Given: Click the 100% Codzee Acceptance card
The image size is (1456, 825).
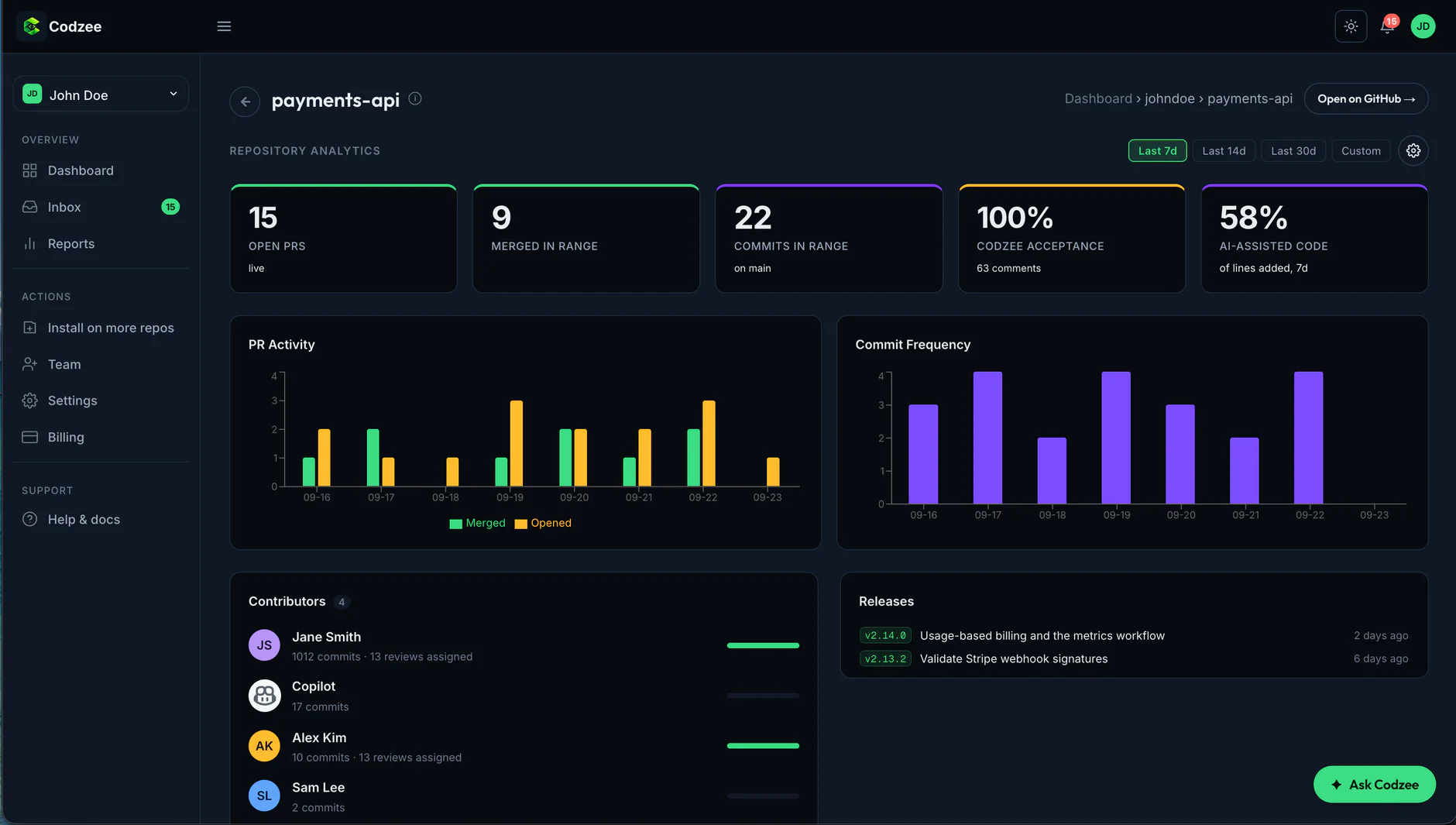Looking at the screenshot, I should [x=1072, y=239].
